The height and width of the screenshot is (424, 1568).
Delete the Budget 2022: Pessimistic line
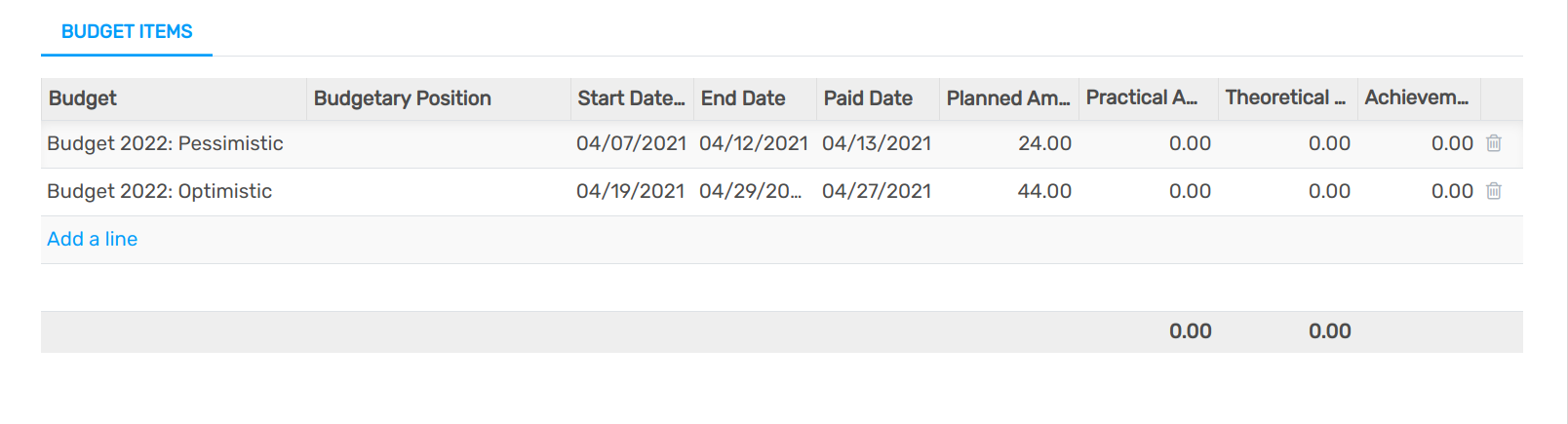(x=1493, y=143)
